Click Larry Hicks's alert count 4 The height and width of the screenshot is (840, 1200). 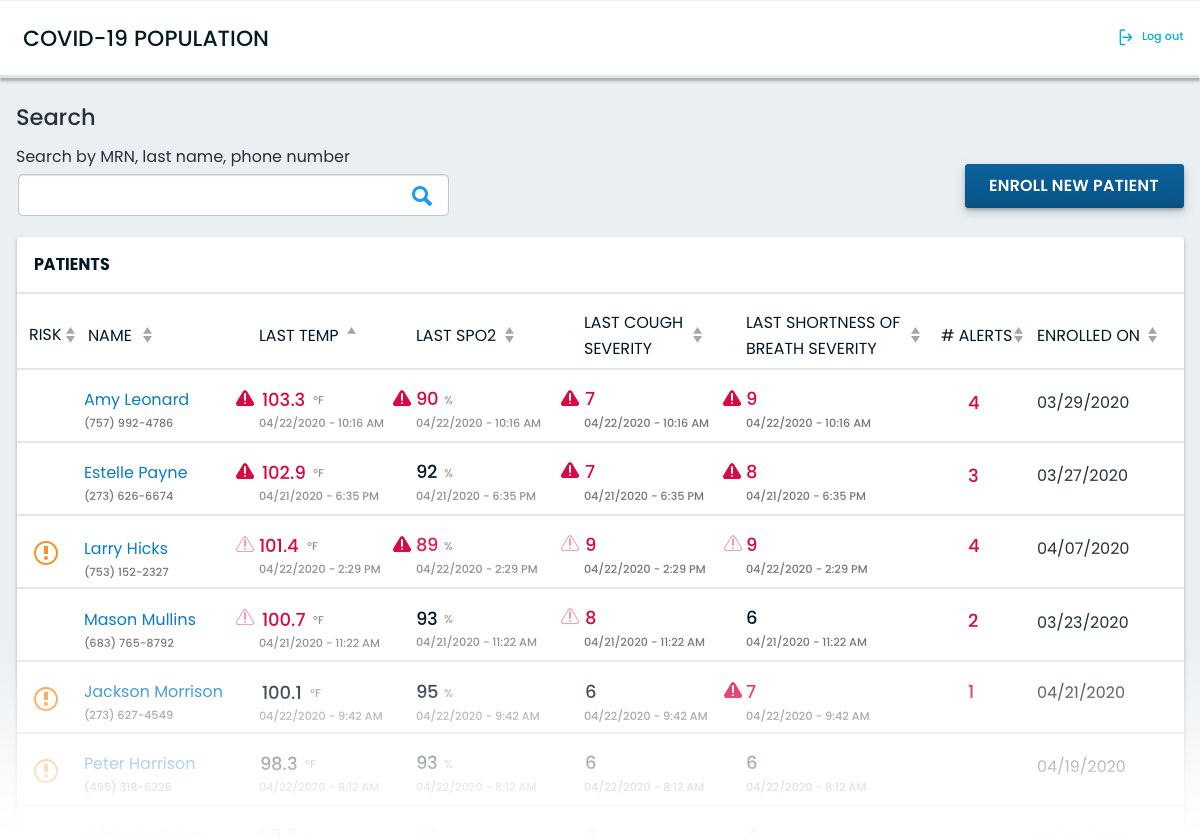[x=974, y=546]
